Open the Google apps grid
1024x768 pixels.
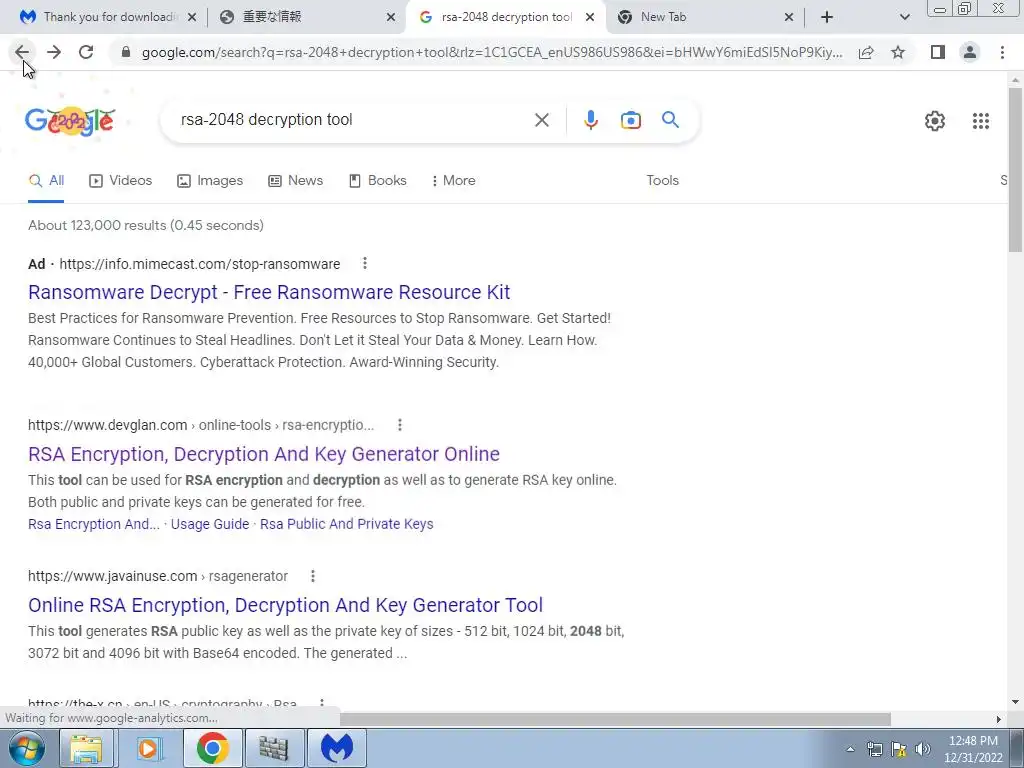tap(980, 121)
